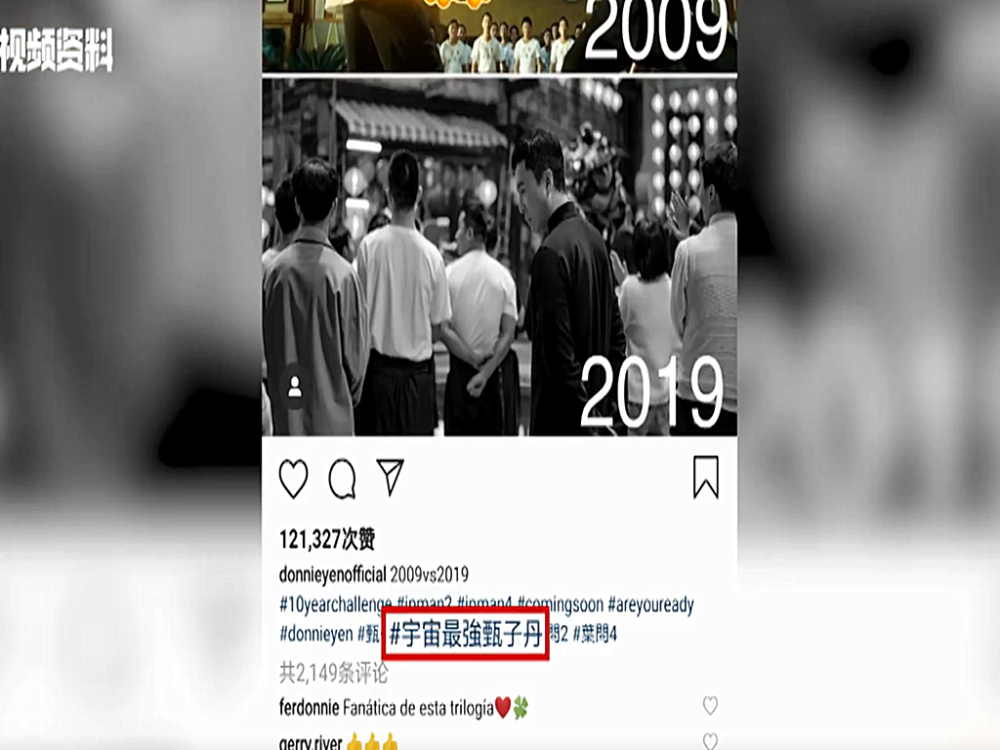
Task: View the 121,327 likes list
Action: point(327,540)
